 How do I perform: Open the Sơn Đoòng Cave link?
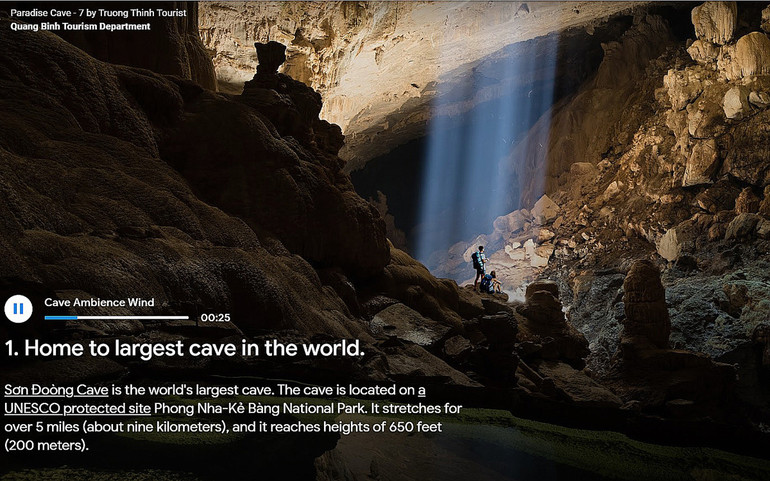[x=56, y=389]
